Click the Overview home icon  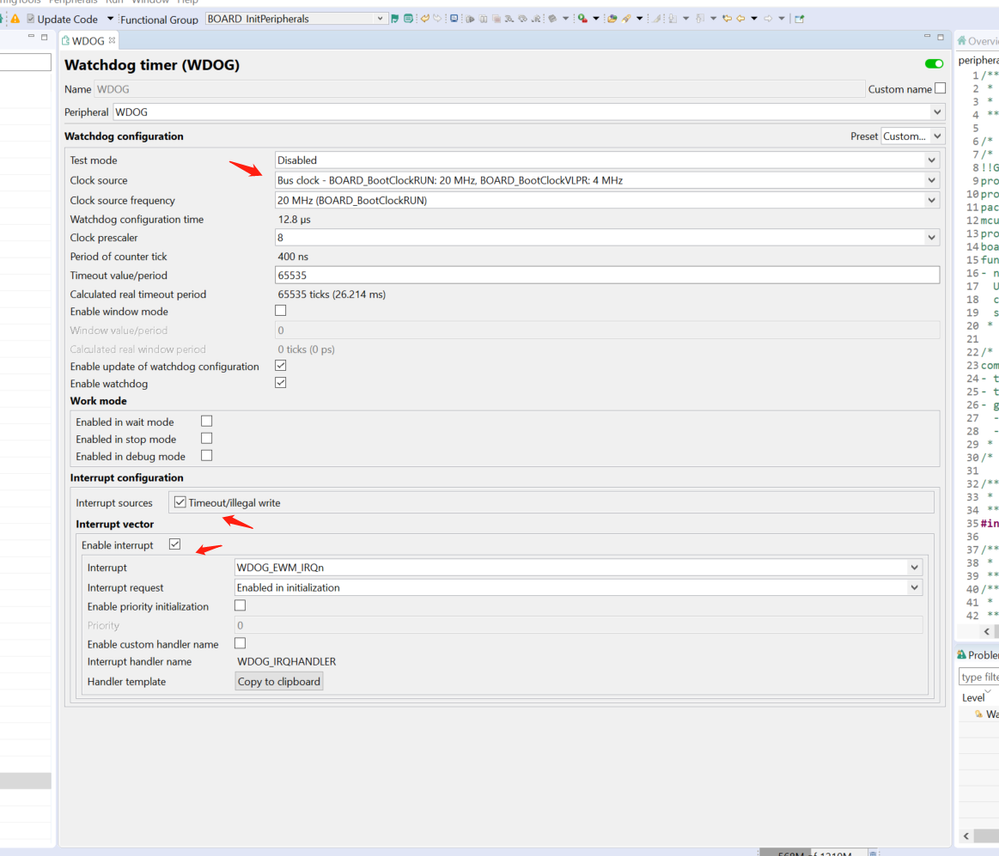(961, 41)
